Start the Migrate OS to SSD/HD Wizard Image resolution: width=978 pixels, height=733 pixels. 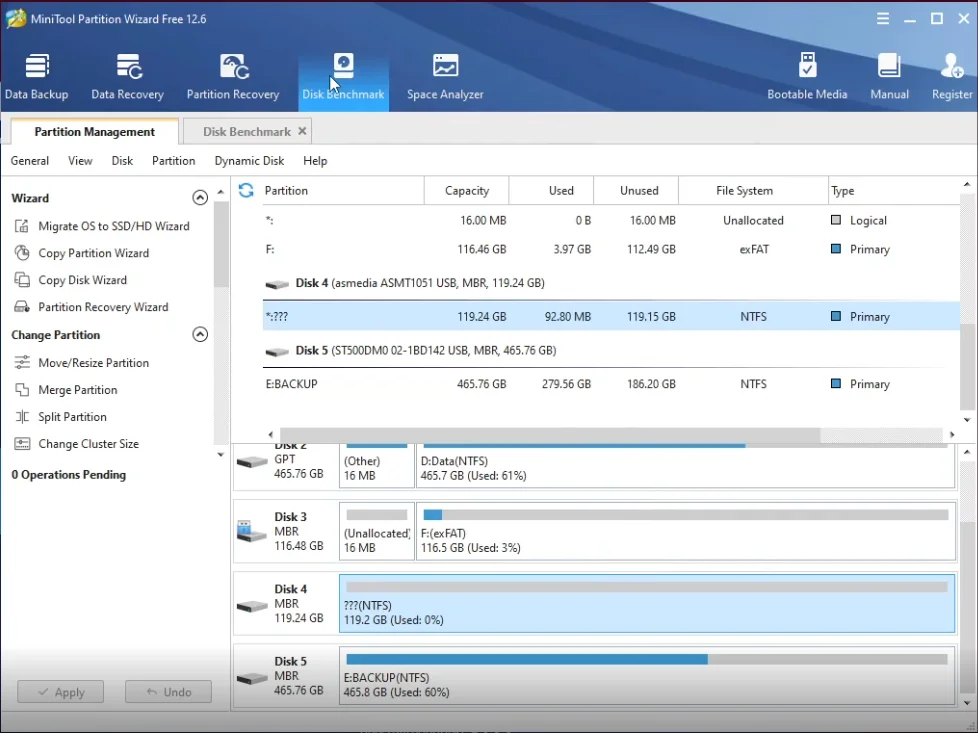[x=113, y=226]
